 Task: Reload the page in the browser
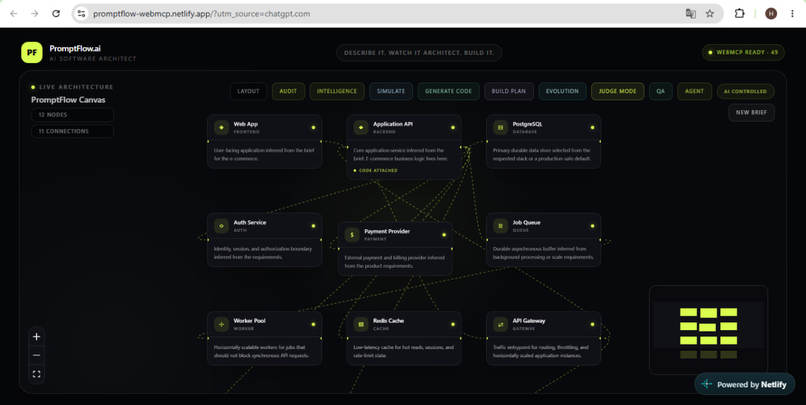(x=56, y=14)
